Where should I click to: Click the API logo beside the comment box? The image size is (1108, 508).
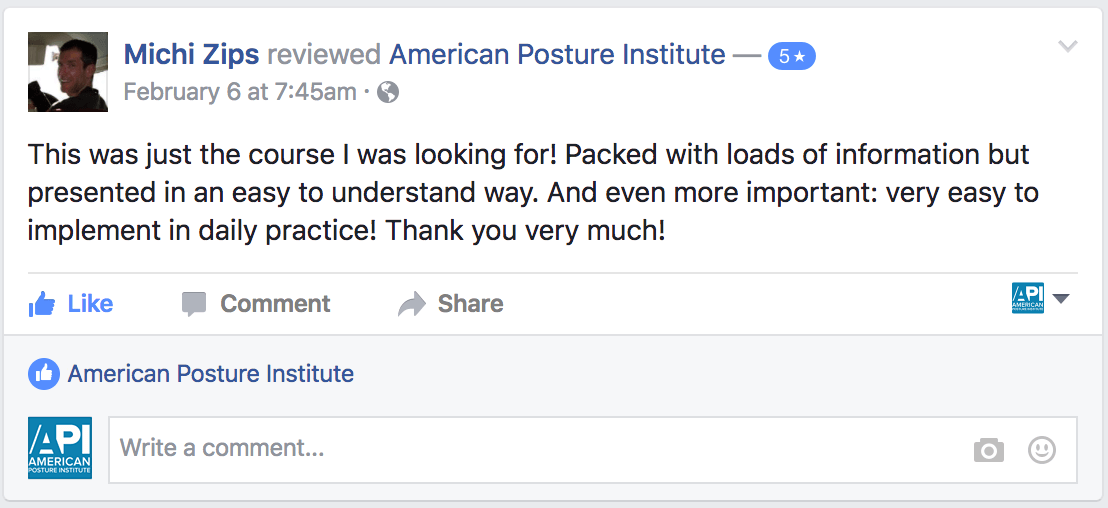pos(60,448)
